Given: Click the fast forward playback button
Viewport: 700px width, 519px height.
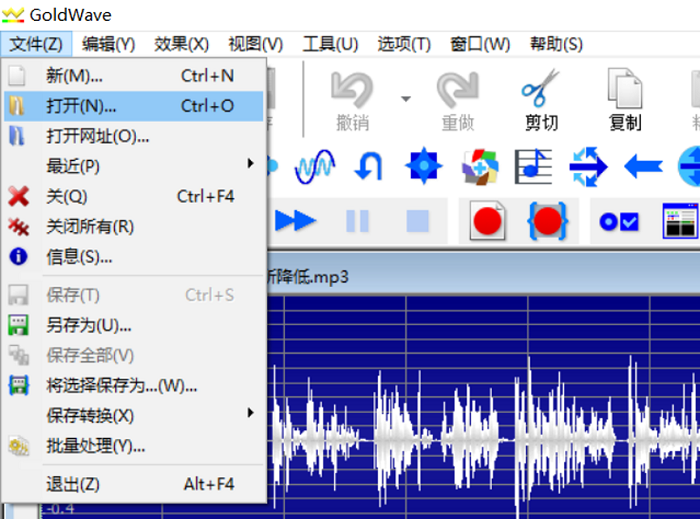Looking at the screenshot, I should click(296, 221).
